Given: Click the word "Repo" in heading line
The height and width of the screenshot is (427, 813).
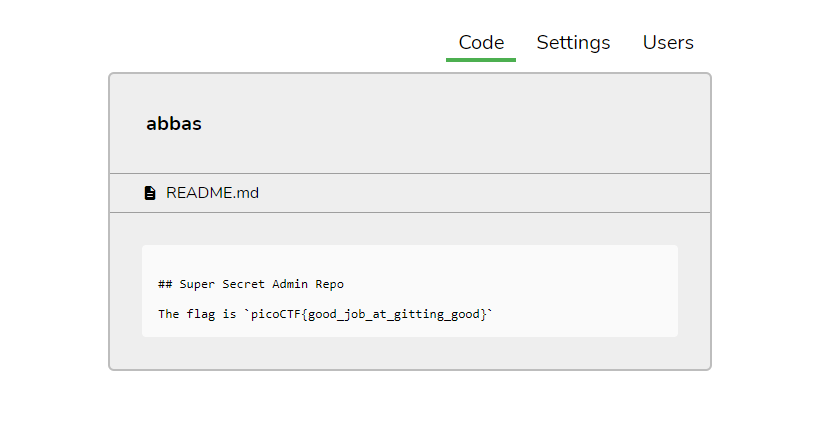Looking at the screenshot, I should 330,284.
